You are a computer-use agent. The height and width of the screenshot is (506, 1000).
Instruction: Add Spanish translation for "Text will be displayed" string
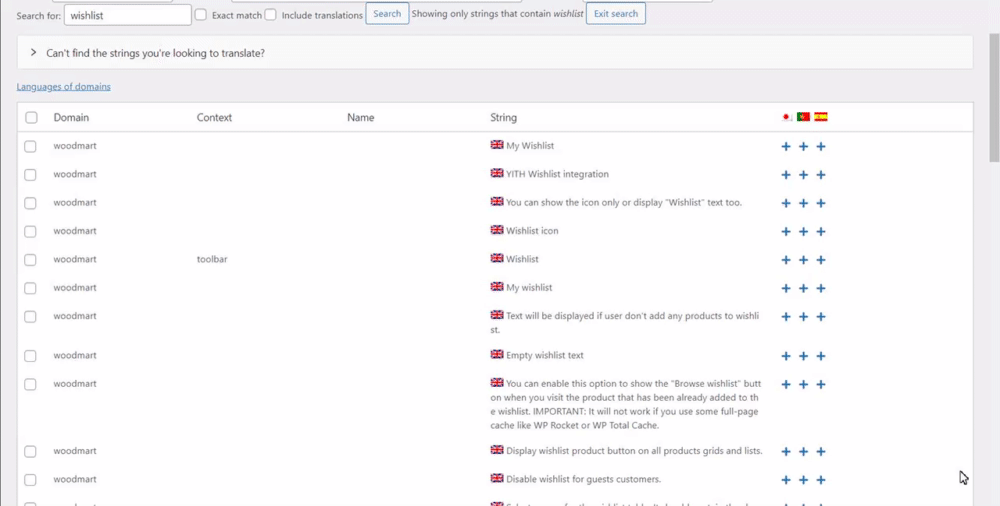click(821, 316)
